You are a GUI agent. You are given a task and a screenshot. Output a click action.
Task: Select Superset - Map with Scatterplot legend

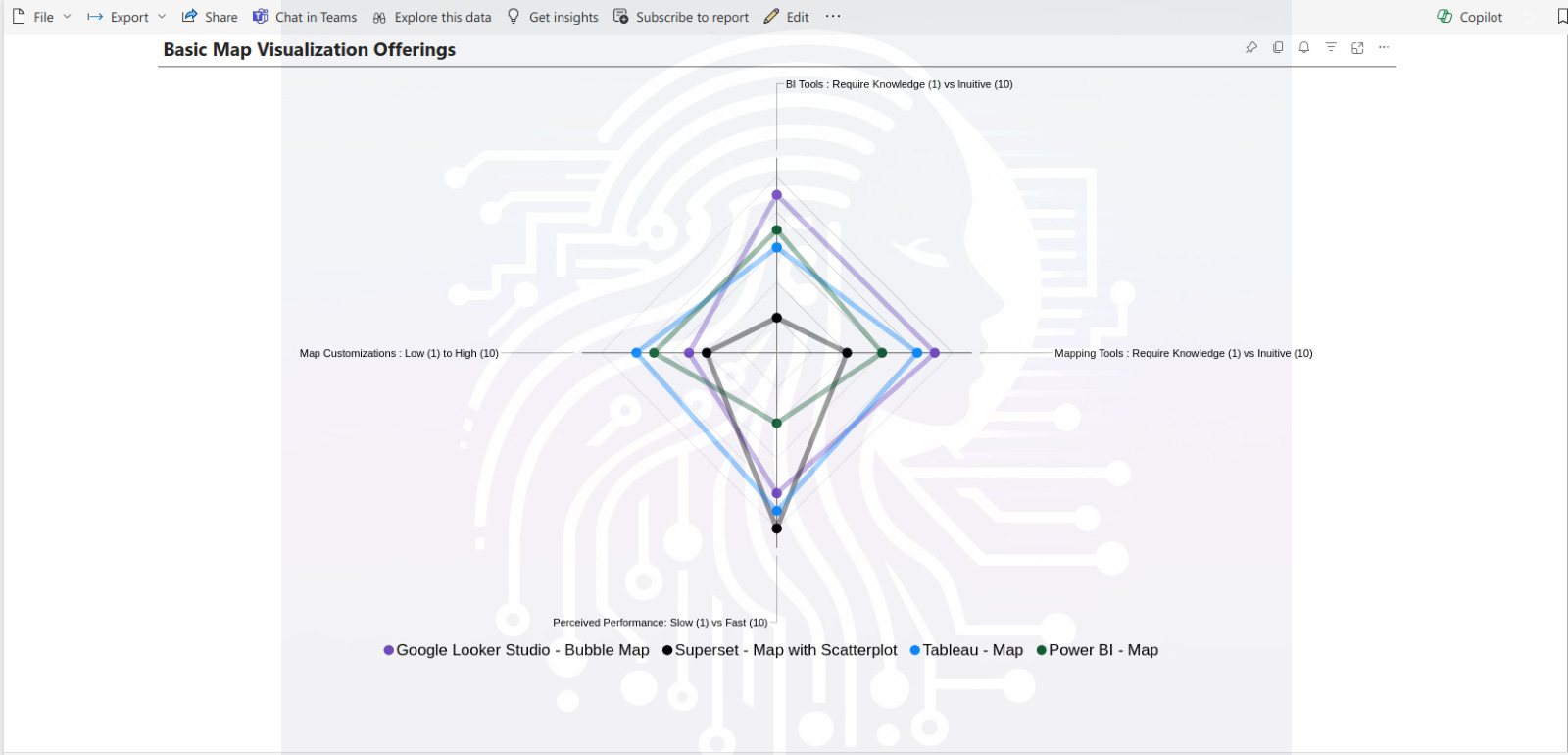tap(780, 650)
